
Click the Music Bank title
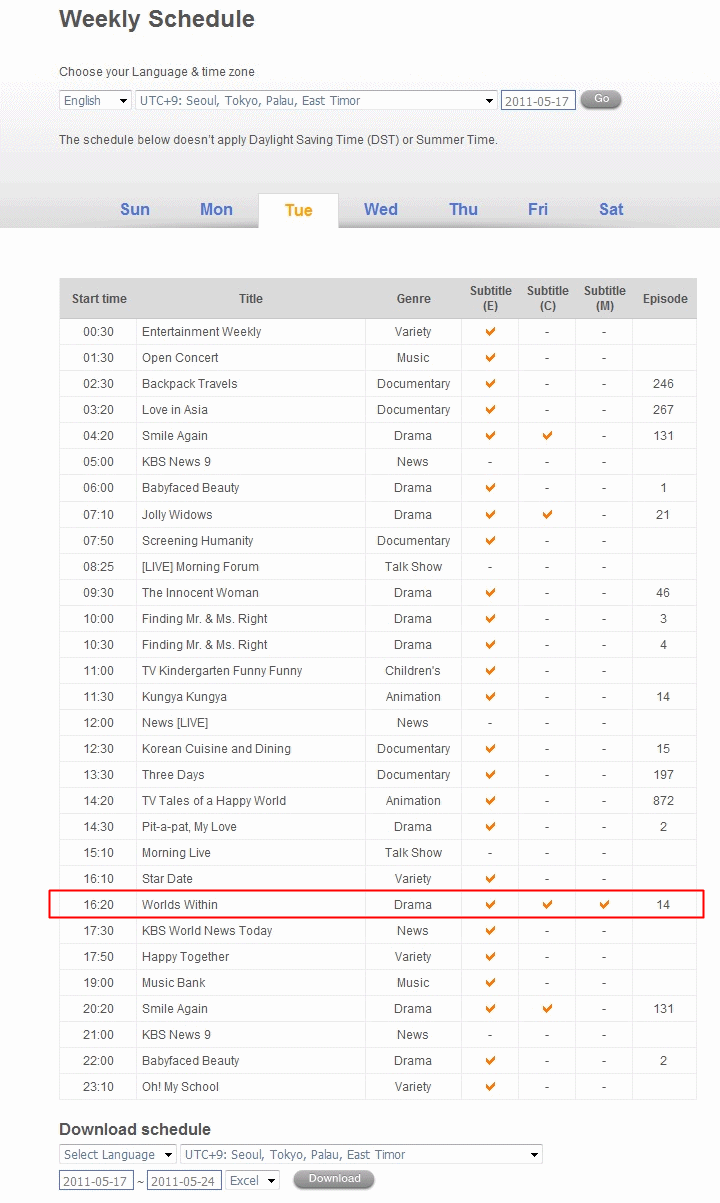174,983
